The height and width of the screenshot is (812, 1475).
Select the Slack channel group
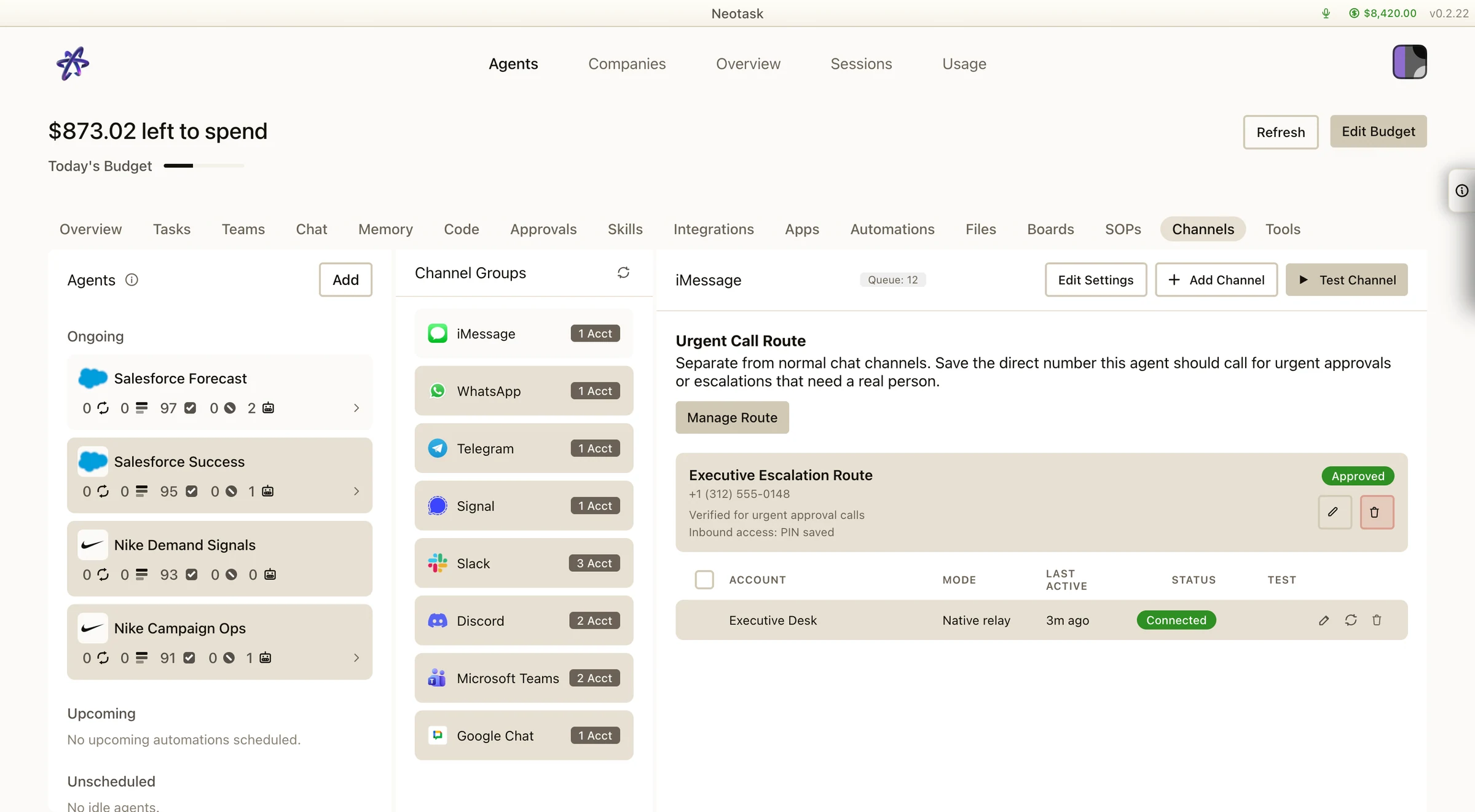tap(524, 563)
